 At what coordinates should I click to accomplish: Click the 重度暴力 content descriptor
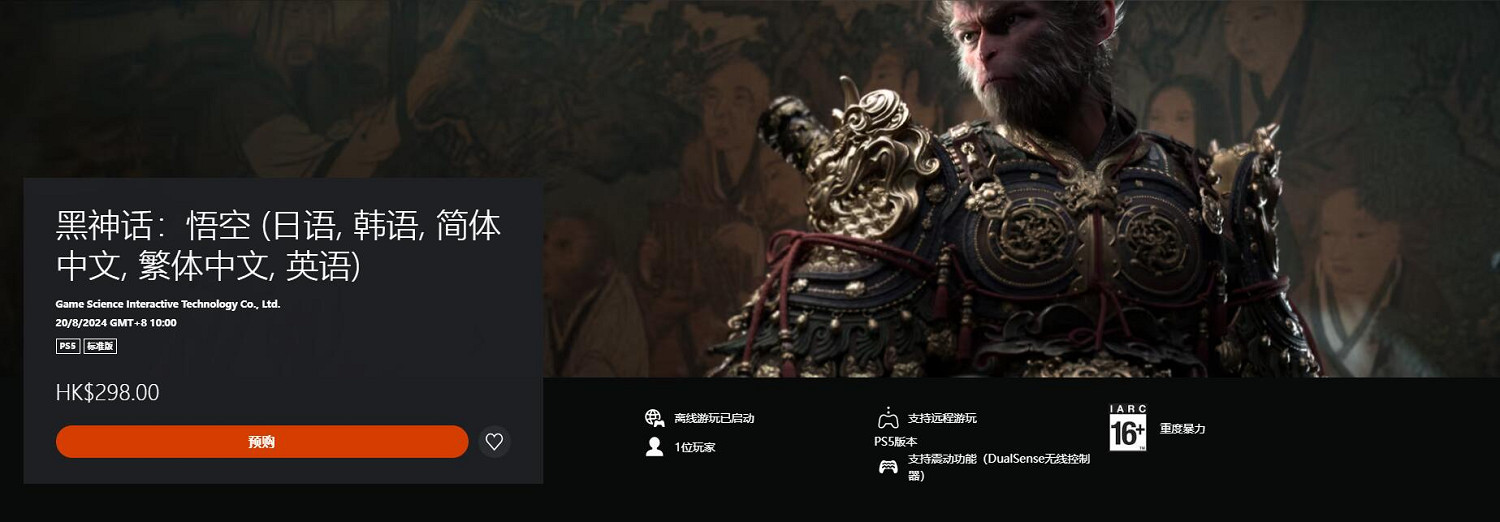1183,428
